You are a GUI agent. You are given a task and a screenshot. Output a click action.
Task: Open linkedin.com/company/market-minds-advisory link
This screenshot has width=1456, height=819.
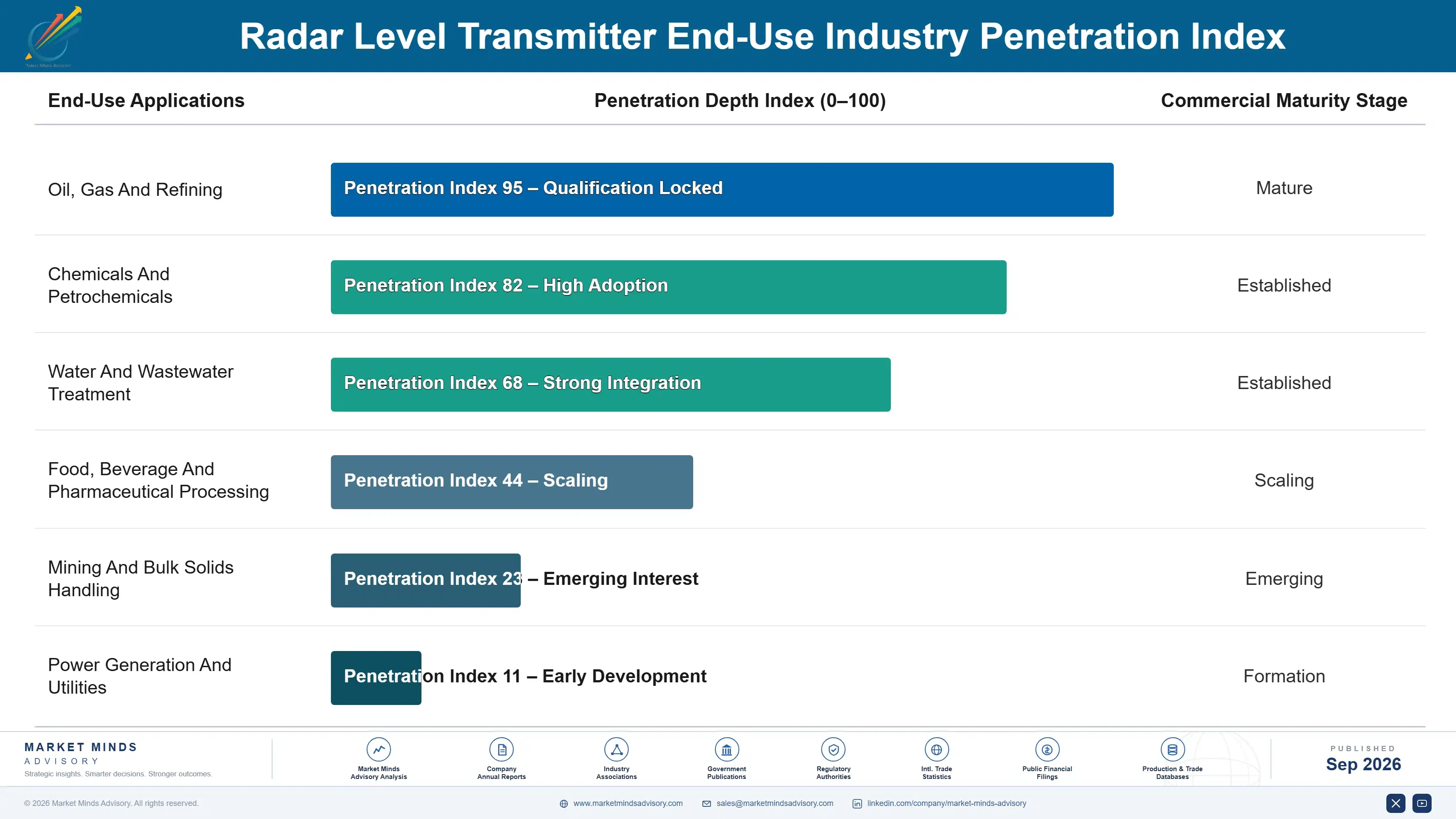[x=947, y=803]
